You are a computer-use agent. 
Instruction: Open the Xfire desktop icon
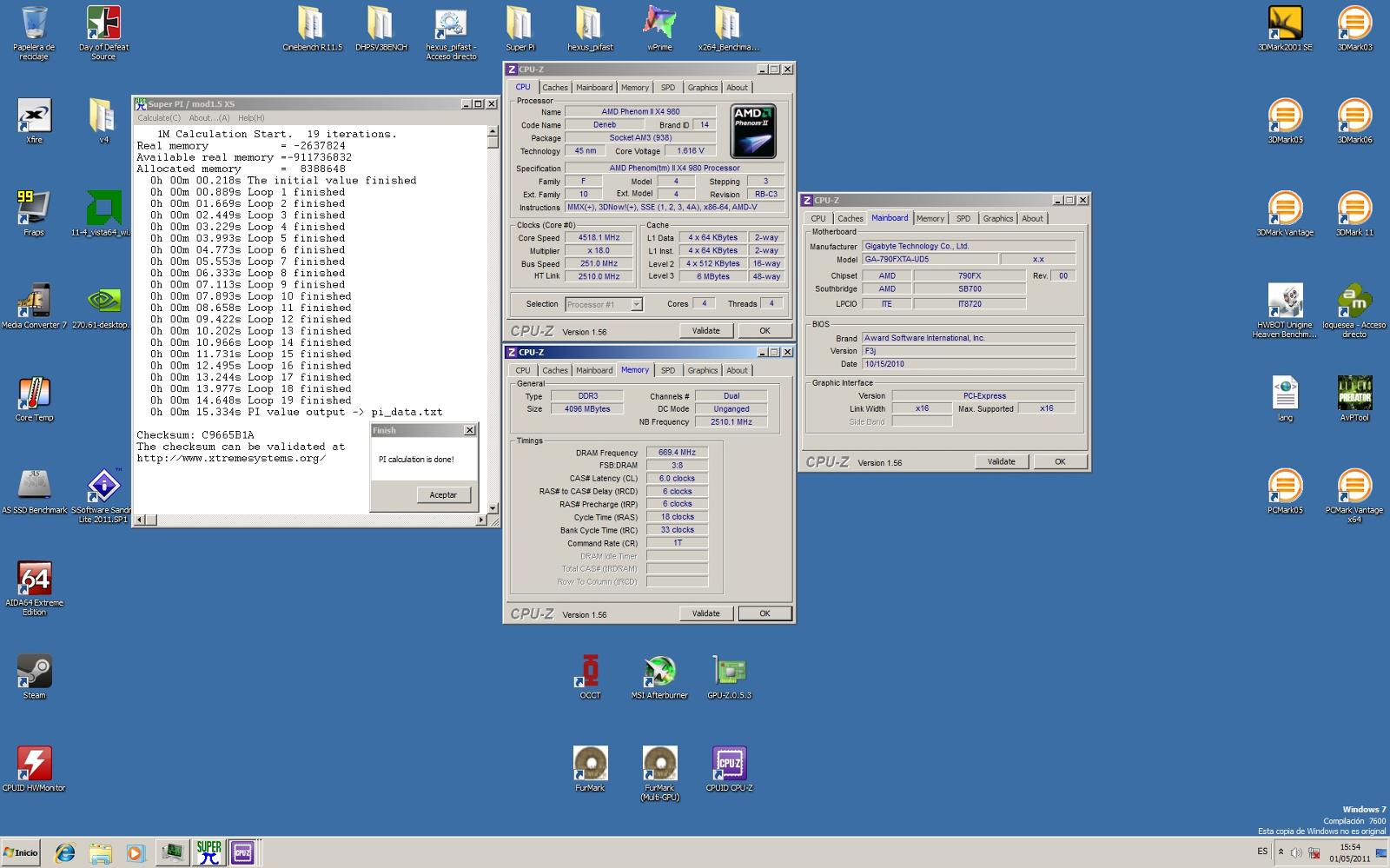coord(34,121)
